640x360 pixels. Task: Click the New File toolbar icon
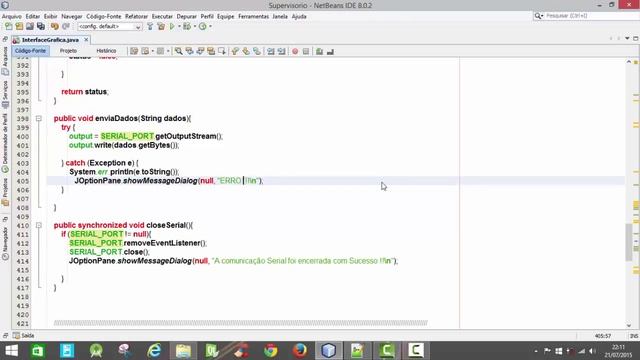coord(9,27)
